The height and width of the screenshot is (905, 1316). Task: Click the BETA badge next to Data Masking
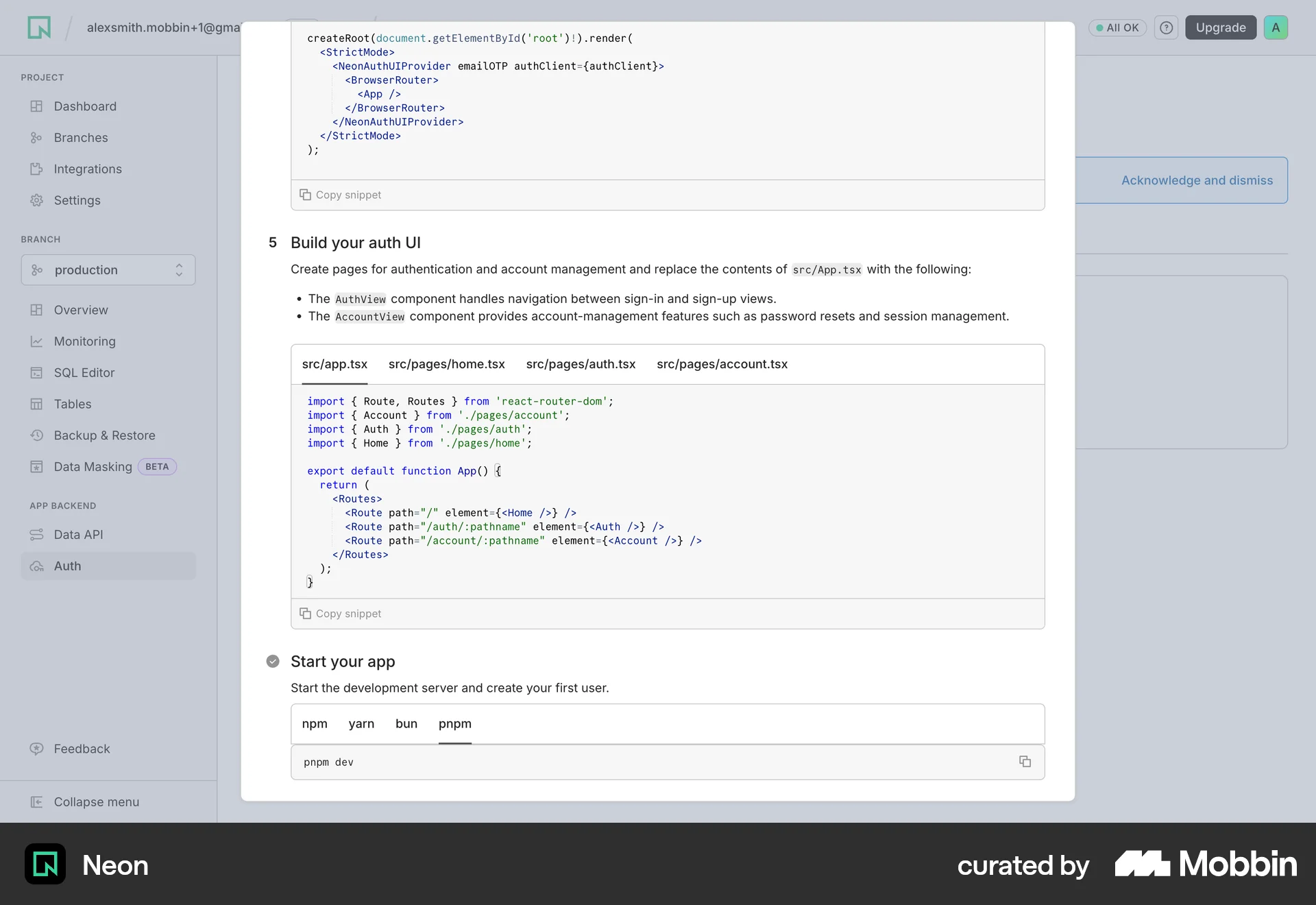click(x=157, y=467)
